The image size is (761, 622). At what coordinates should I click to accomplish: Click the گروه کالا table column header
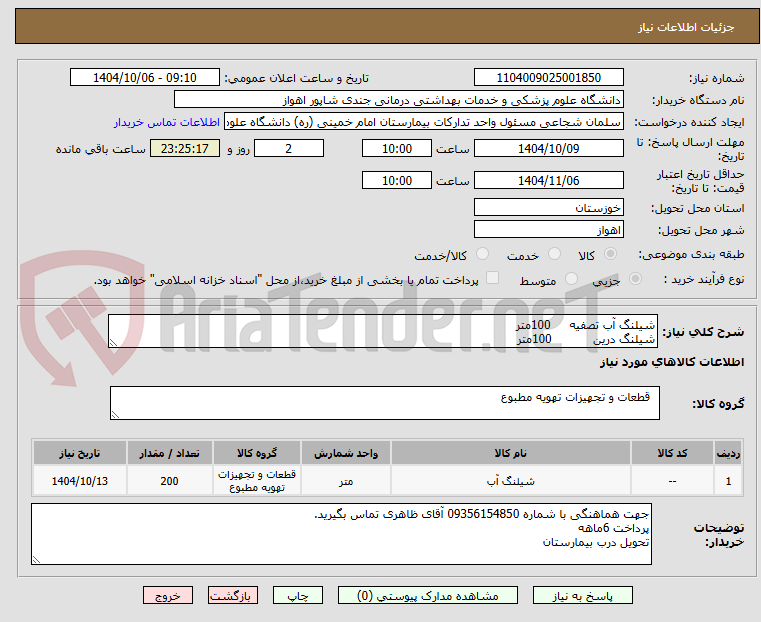pyautogui.click(x=257, y=453)
